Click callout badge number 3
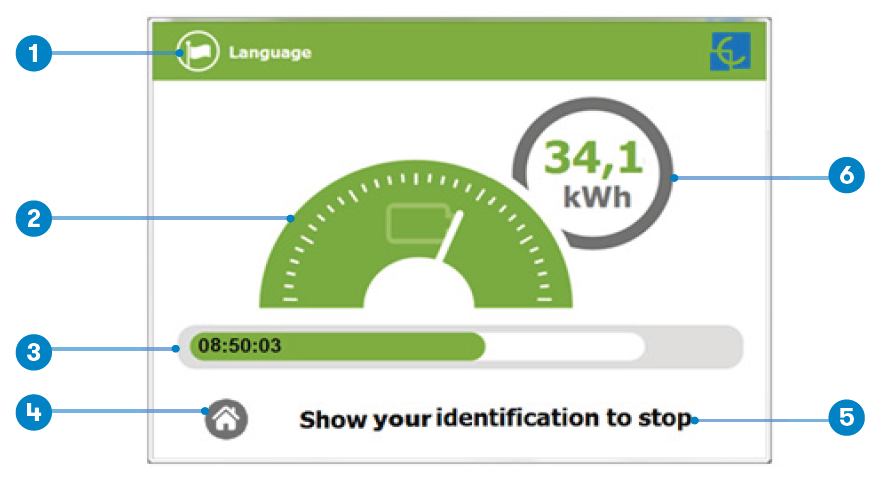 [35, 350]
